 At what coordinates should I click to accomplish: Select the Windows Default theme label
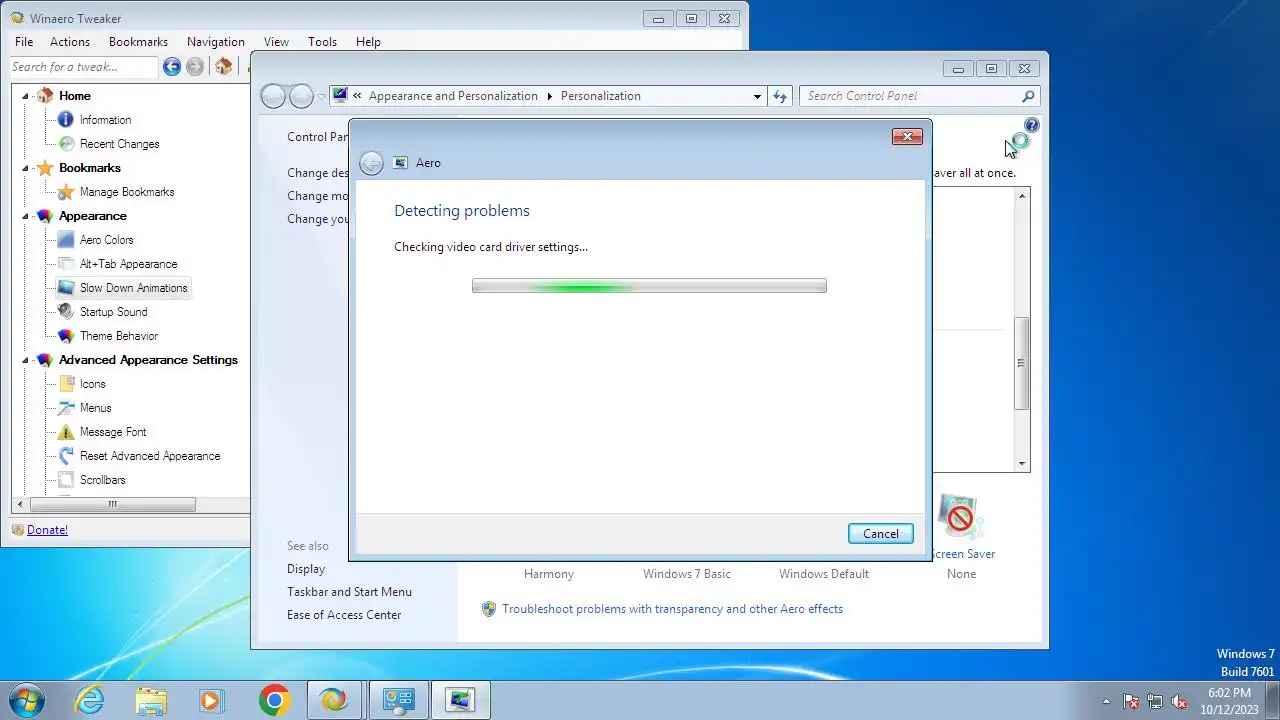coord(824,574)
